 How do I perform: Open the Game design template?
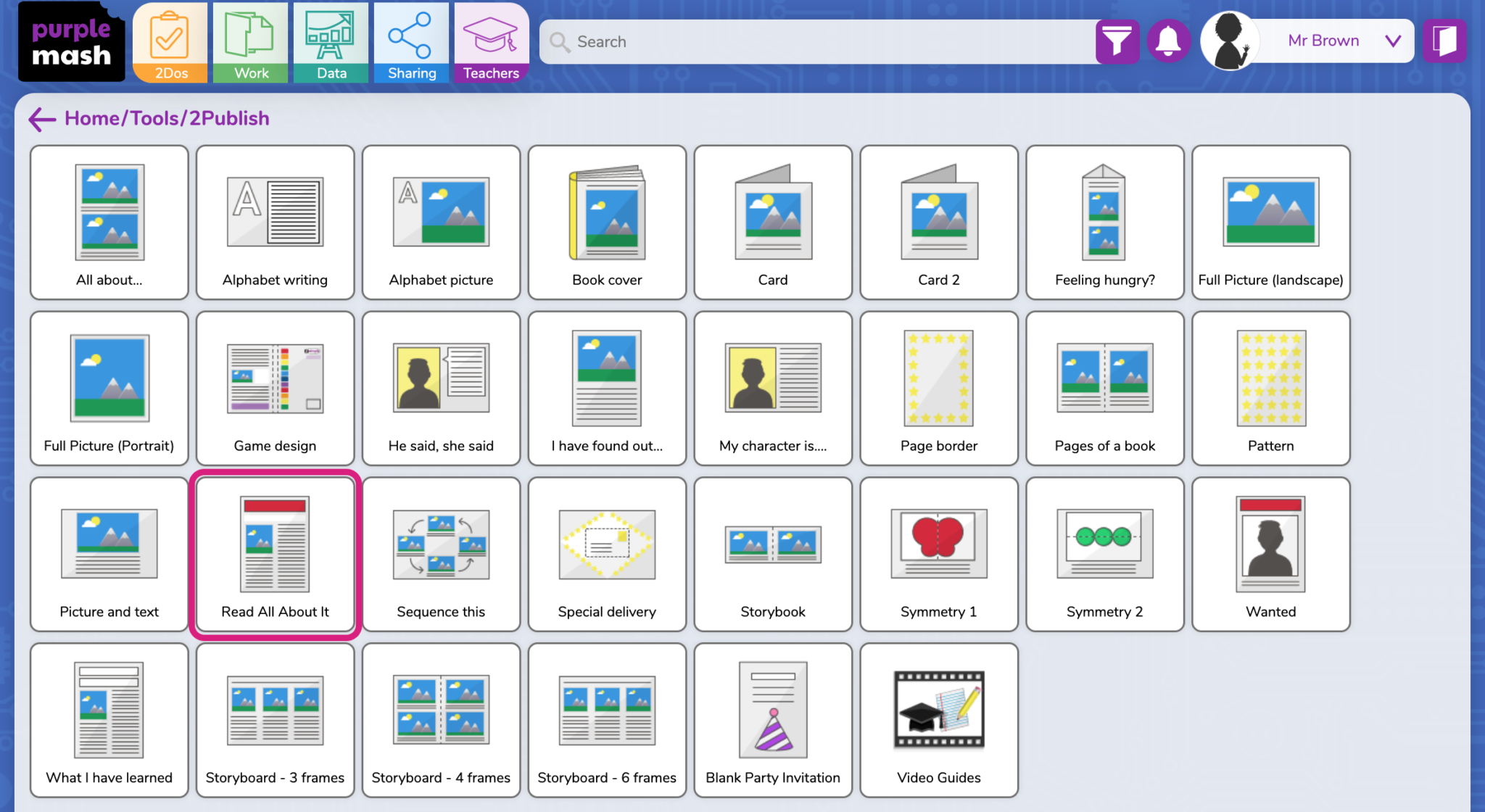click(275, 388)
